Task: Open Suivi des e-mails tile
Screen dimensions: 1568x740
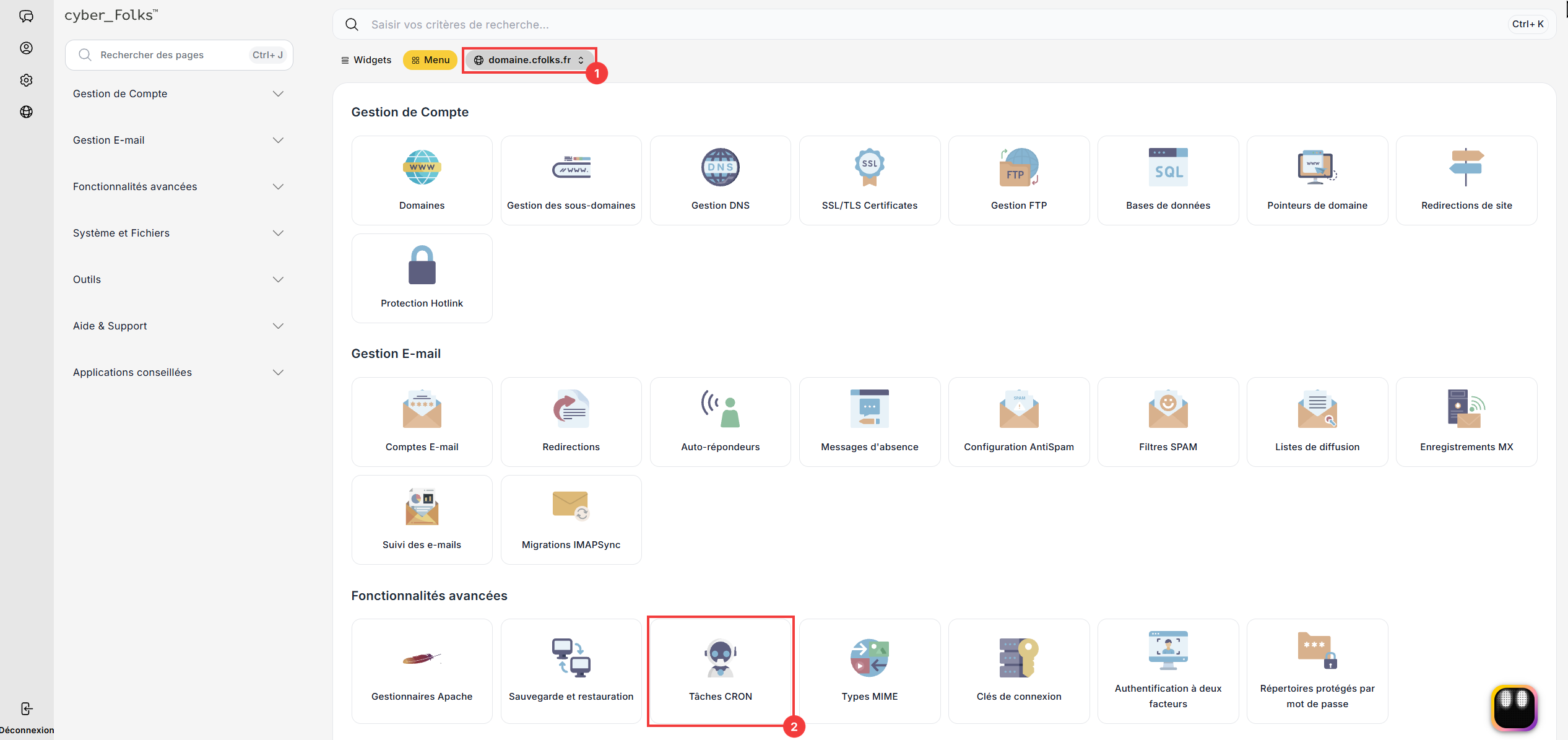Action: 422,520
